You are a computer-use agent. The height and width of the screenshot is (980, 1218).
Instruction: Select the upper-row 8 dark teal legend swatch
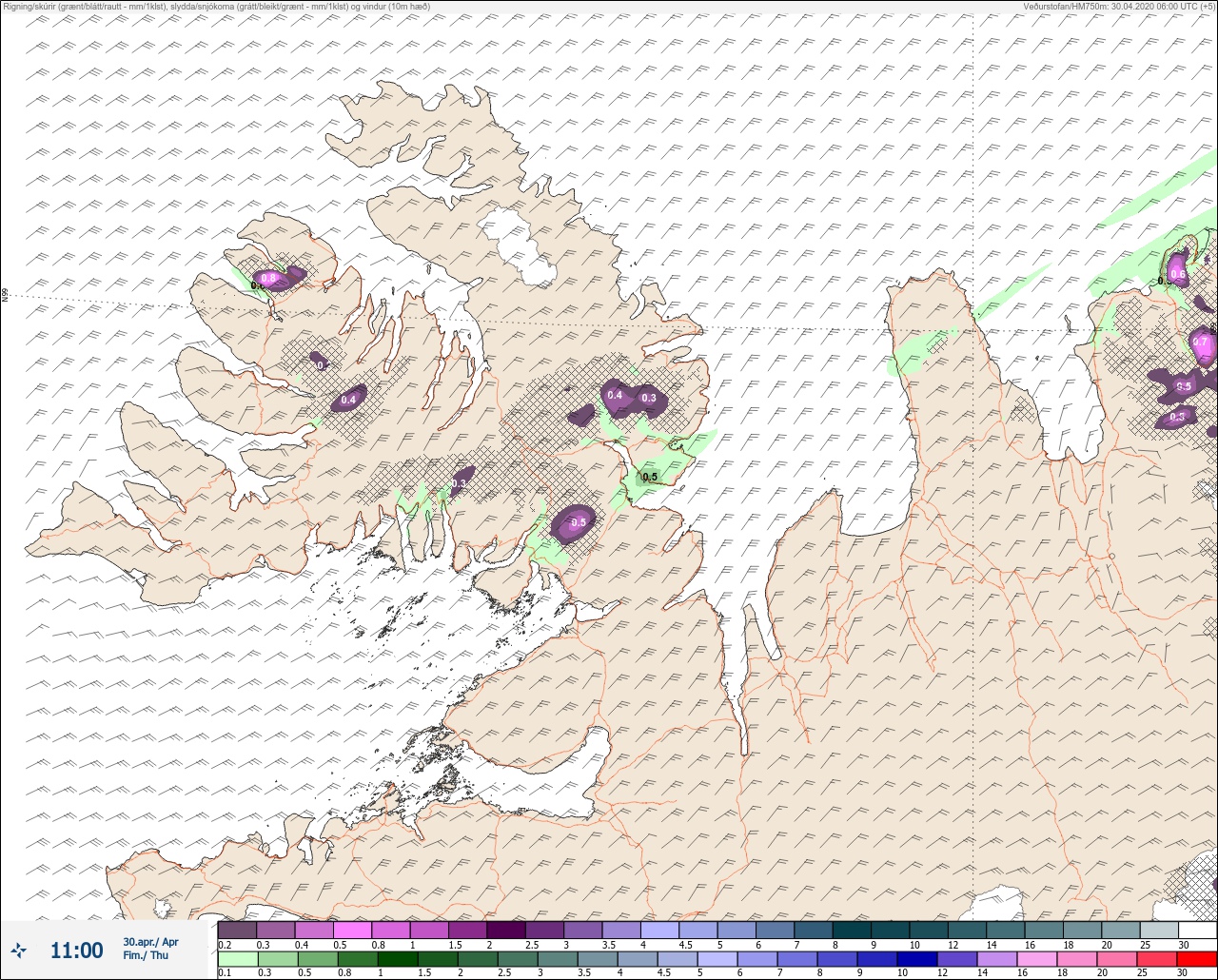pyautogui.click(x=852, y=930)
